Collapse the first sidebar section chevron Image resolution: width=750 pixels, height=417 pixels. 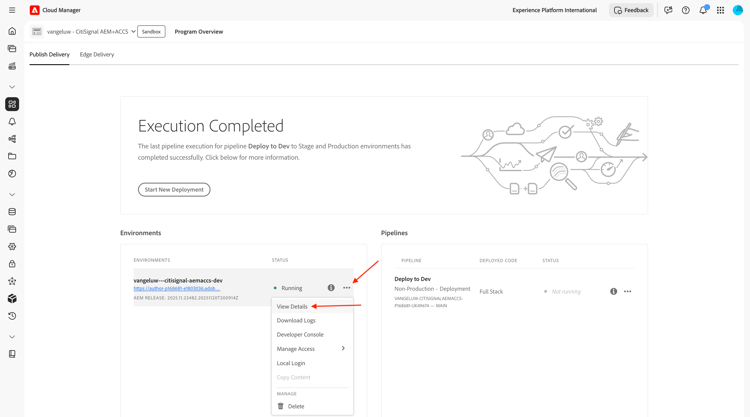tap(12, 87)
